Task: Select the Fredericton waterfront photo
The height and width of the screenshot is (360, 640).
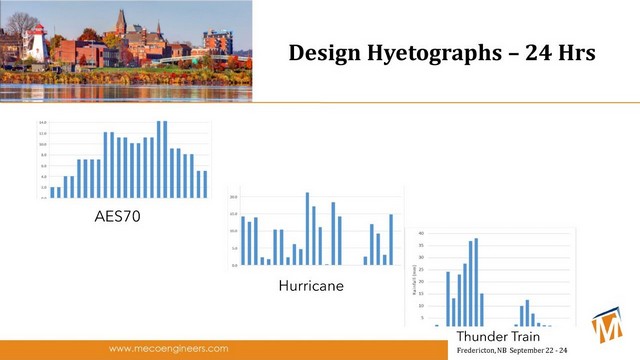Action: tap(126, 51)
